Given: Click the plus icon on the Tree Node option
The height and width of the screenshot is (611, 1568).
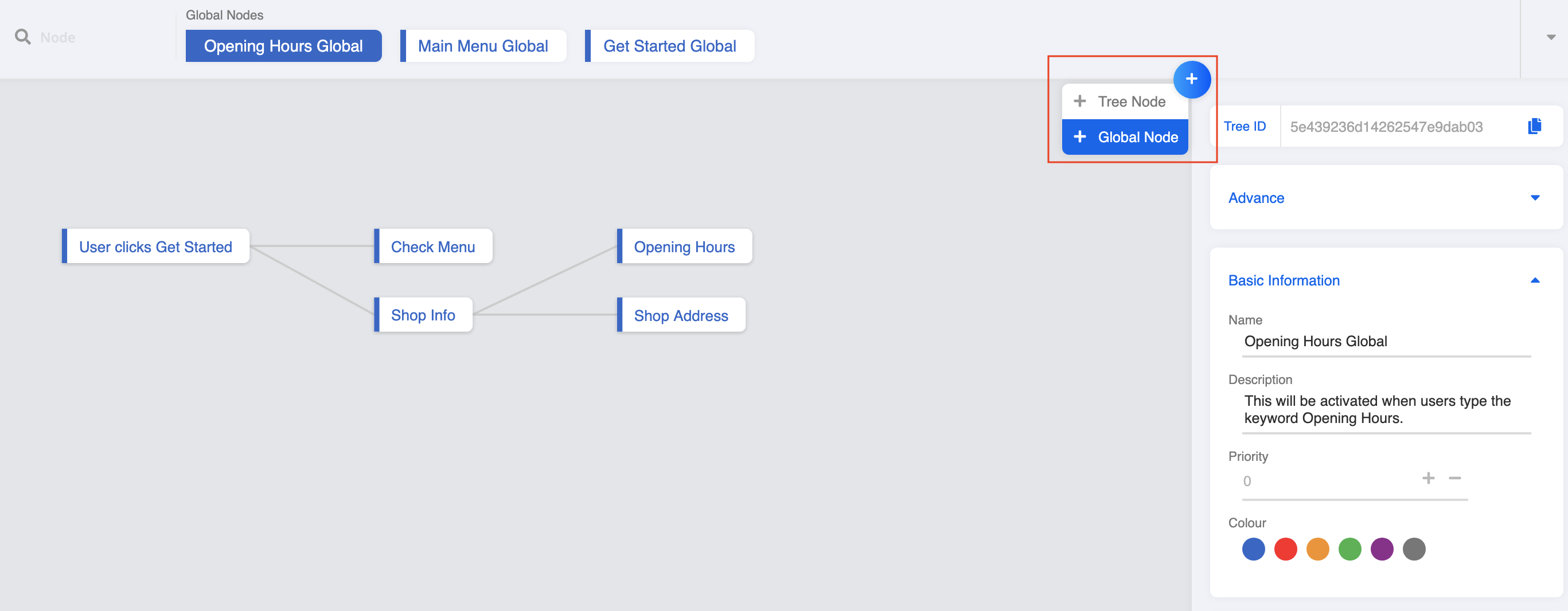Looking at the screenshot, I should click(1079, 100).
